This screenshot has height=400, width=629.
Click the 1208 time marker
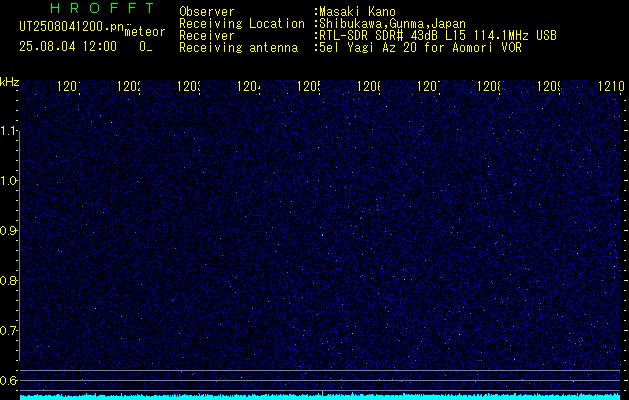click(x=489, y=86)
